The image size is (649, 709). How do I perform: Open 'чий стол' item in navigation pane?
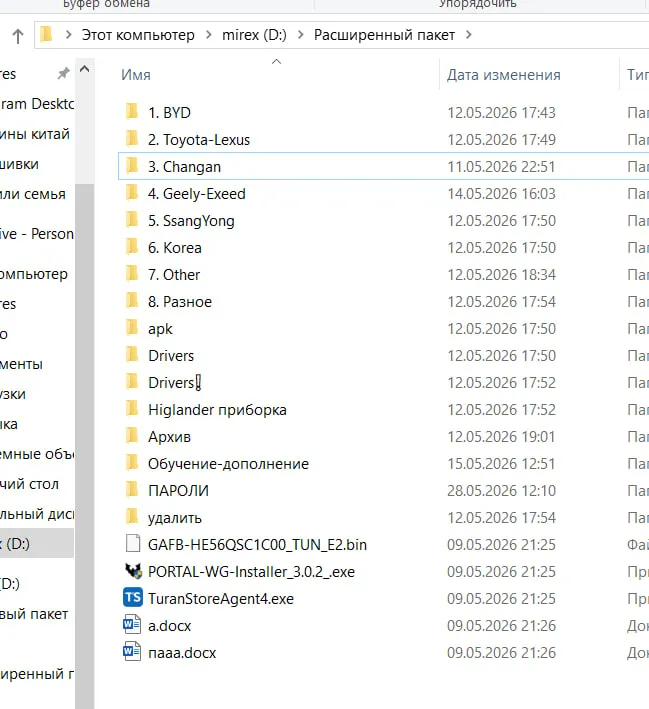coord(29,484)
